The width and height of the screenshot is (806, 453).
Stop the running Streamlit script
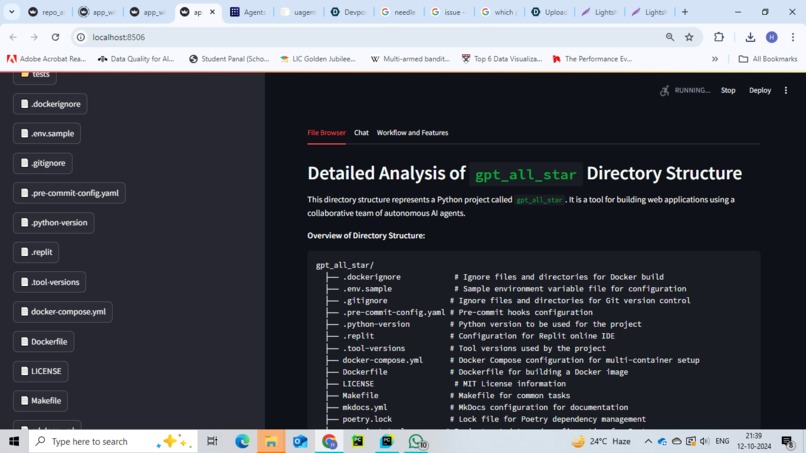pyautogui.click(x=728, y=90)
